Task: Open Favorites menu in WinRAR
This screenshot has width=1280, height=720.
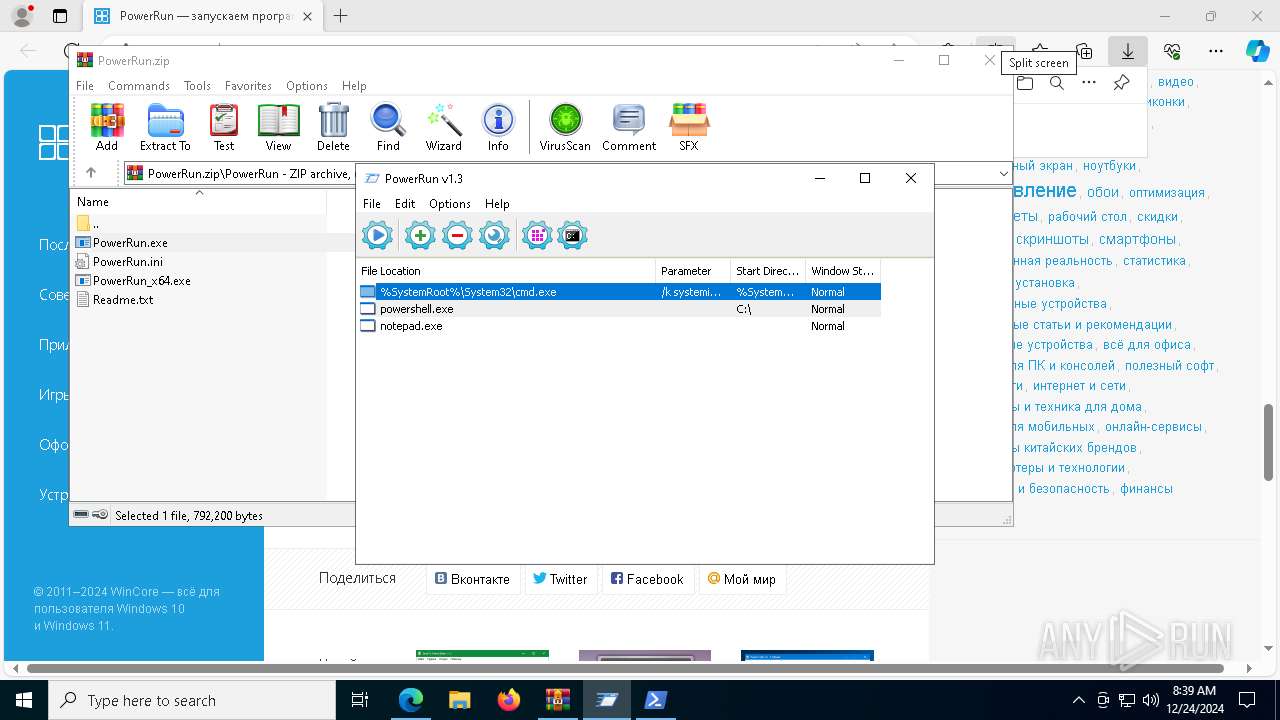Action: [248, 86]
